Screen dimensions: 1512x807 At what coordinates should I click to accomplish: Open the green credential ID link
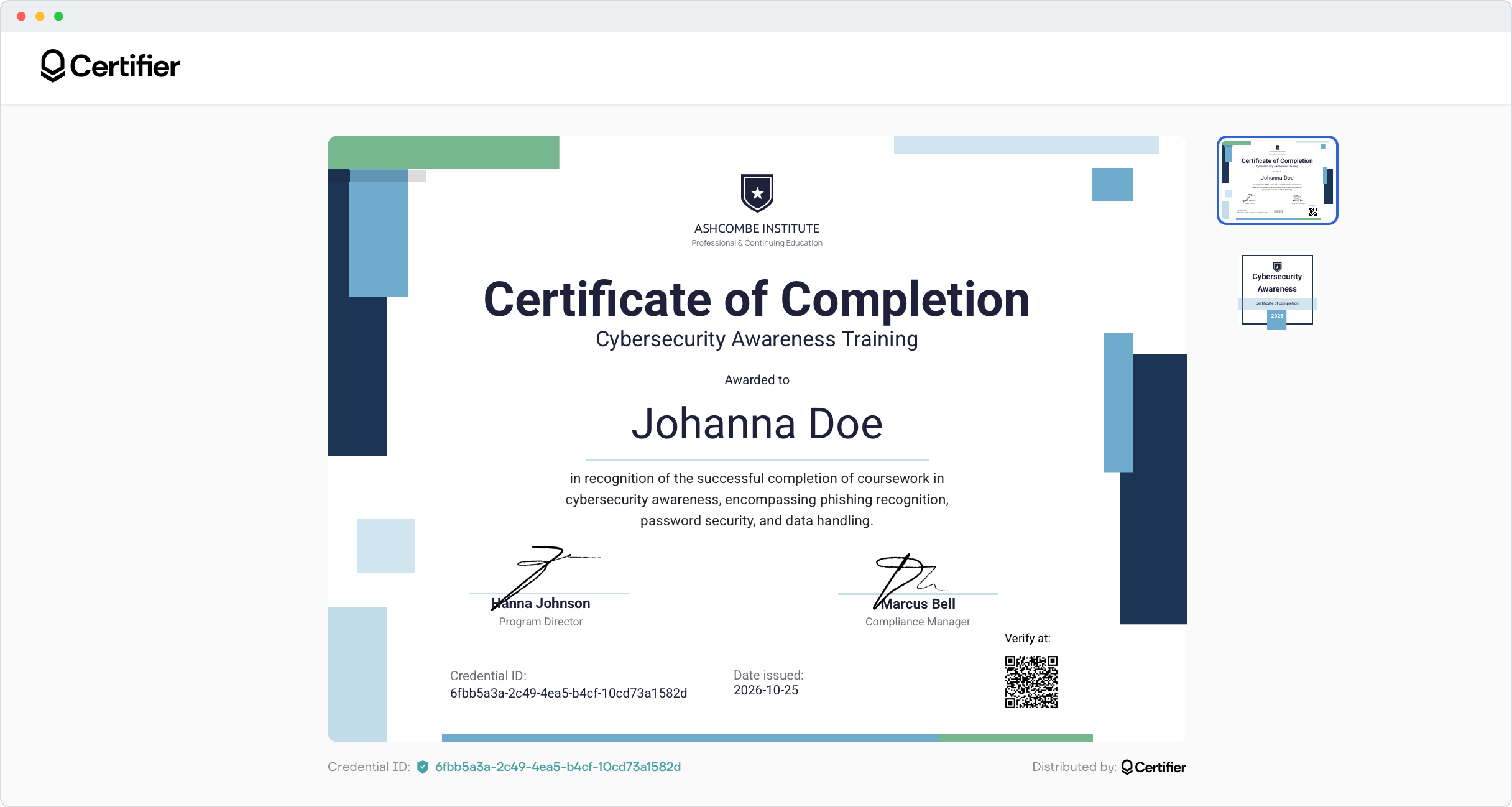[x=558, y=767]
